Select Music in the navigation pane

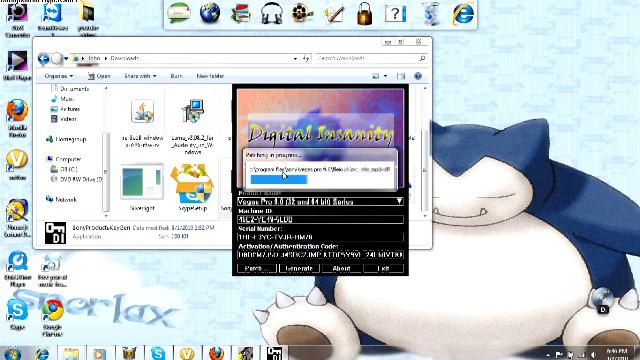(x=67, y=99)
